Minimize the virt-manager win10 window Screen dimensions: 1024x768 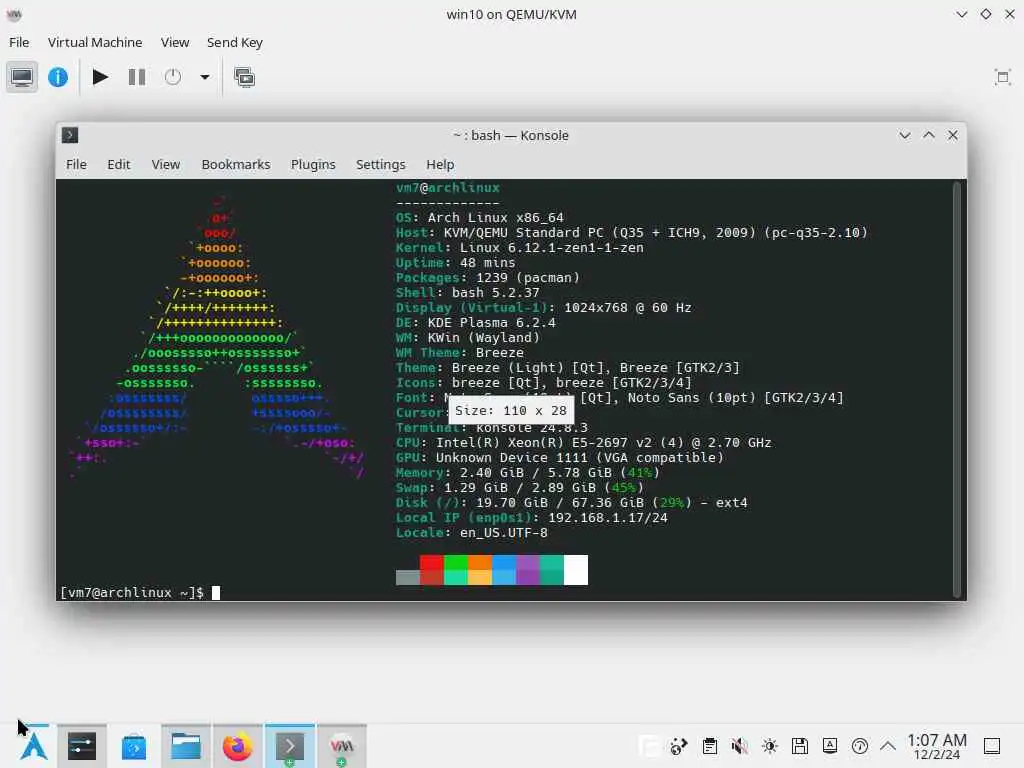click(961, 14)
